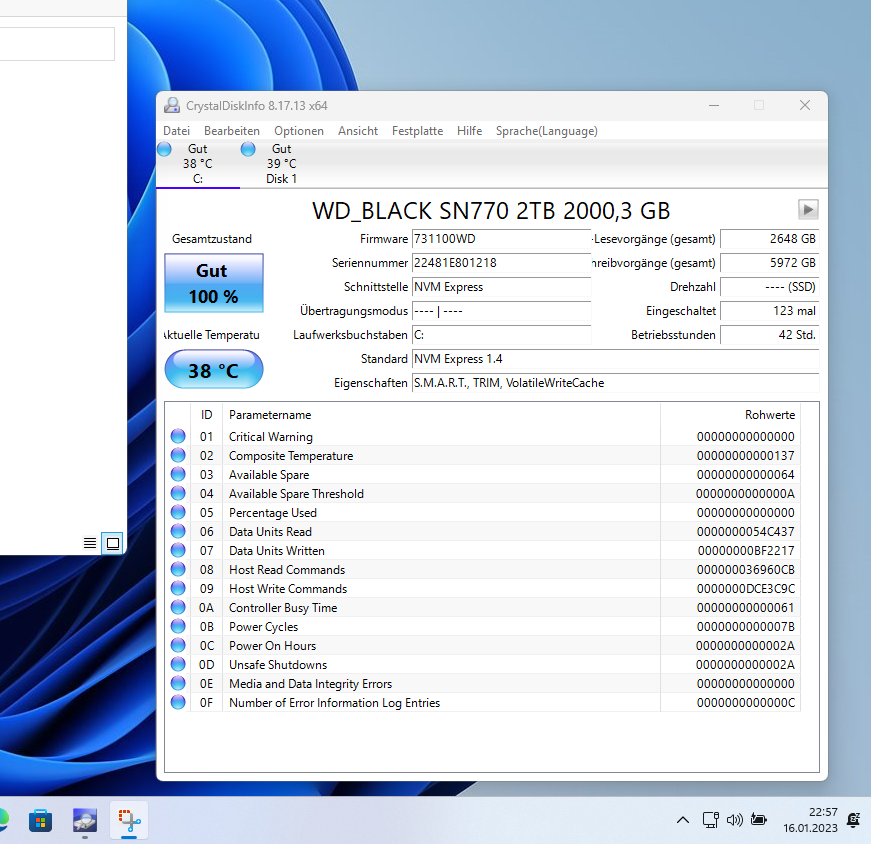Viewport: 871px width, 844px height.
Task: Select the Disk 1 drive tab
Action: (x=281, y=164)
